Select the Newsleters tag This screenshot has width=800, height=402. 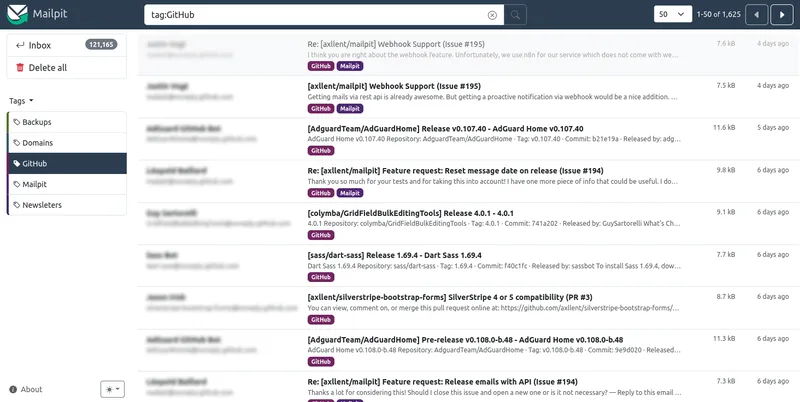(67, 205)
